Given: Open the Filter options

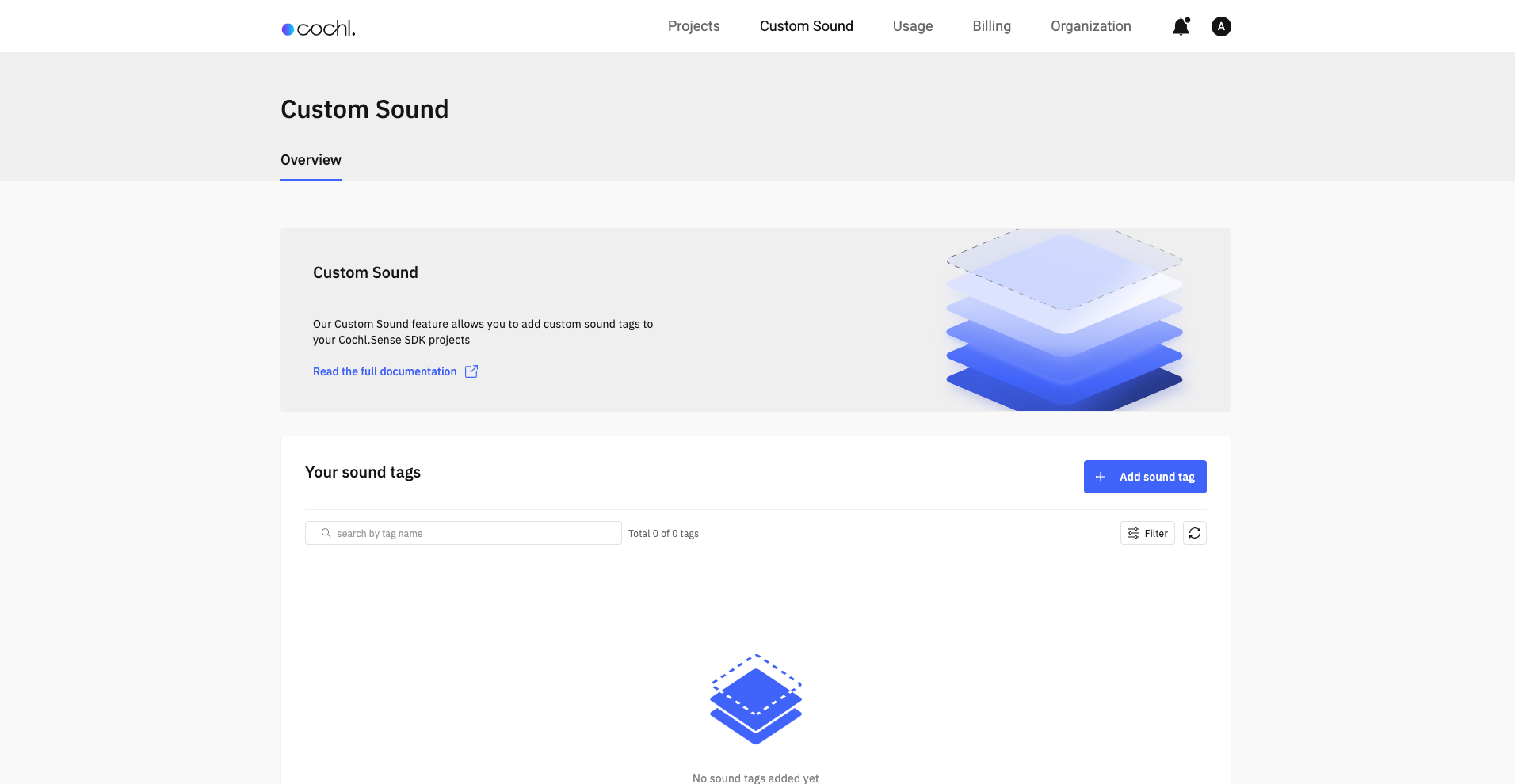Looking at the screenshot, I should [1147, 533].
